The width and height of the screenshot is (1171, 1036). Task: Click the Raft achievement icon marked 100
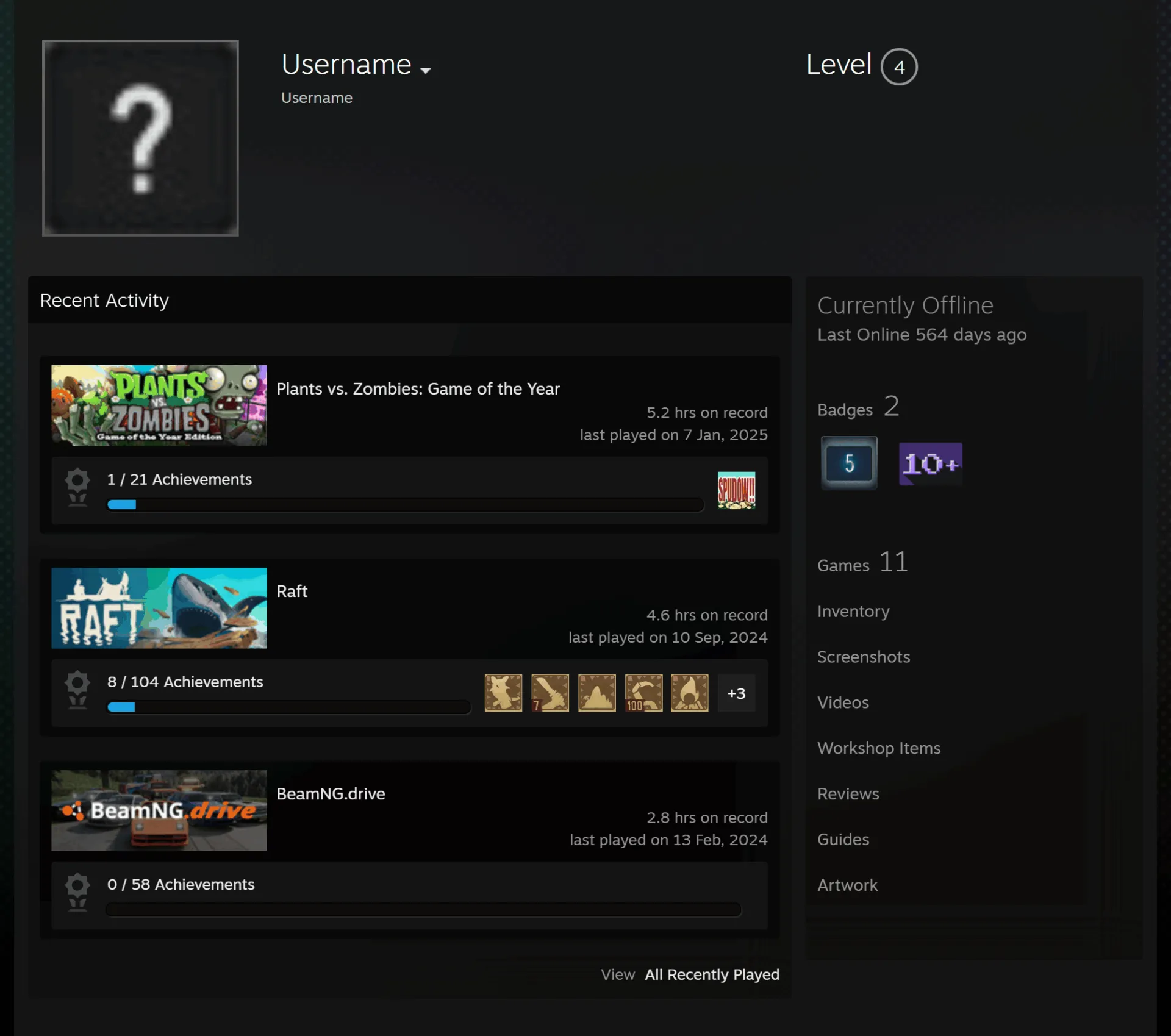[643, 693]
